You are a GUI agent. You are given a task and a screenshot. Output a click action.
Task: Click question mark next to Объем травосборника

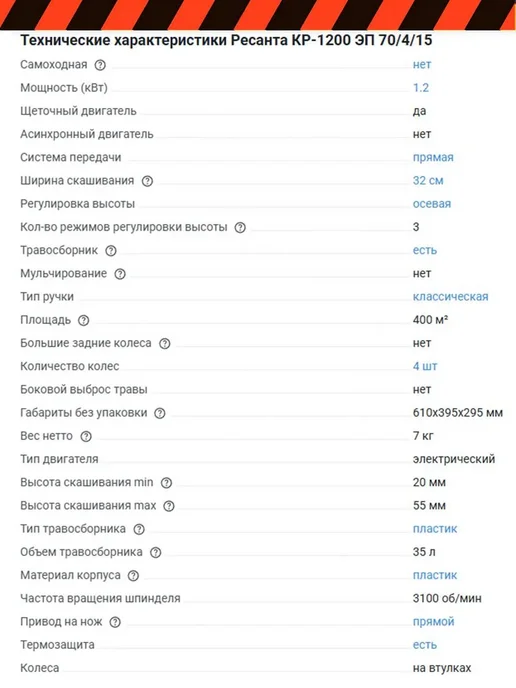[x=156, y=552]
